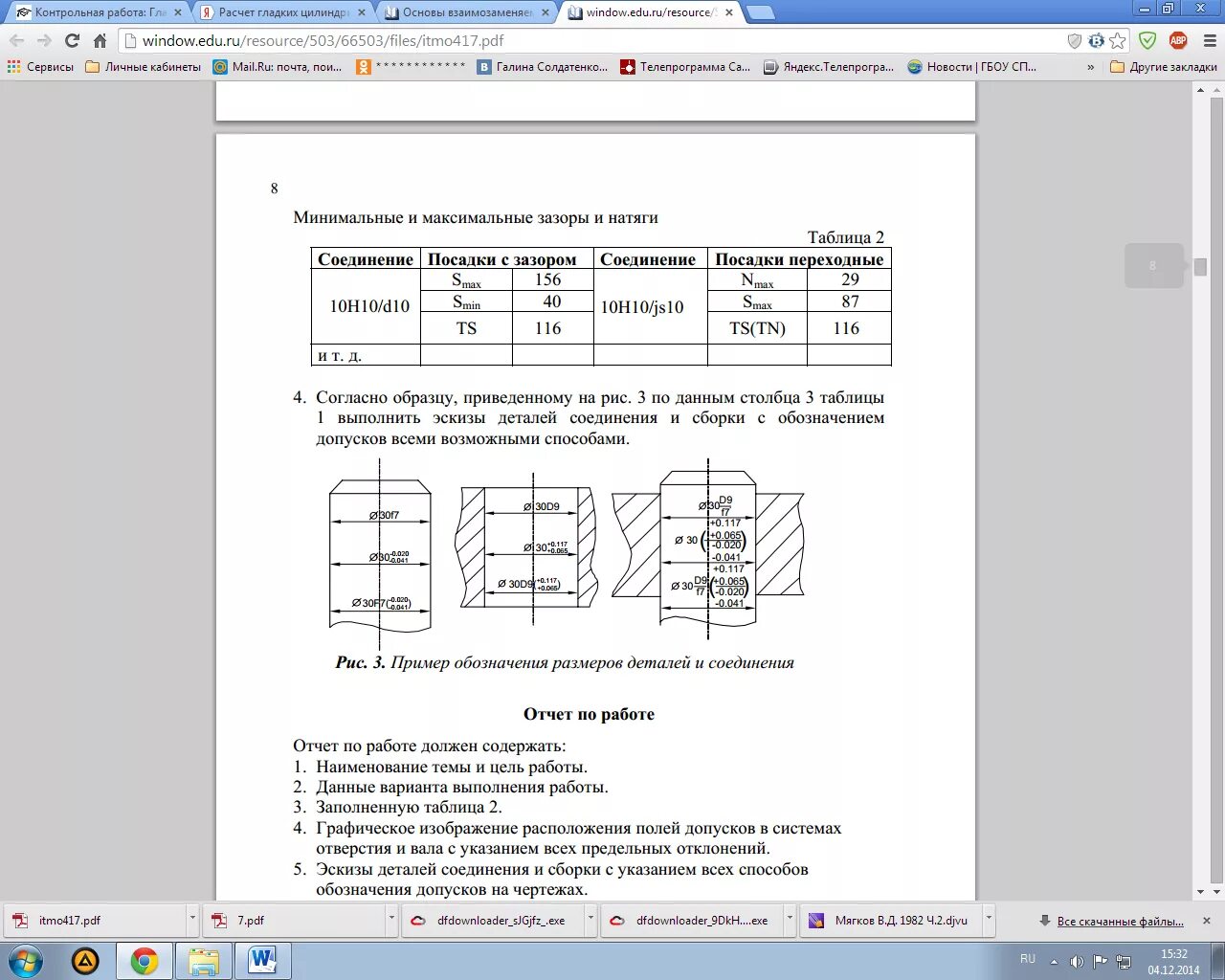Close the Контрольная работа tab

[178, 12]
